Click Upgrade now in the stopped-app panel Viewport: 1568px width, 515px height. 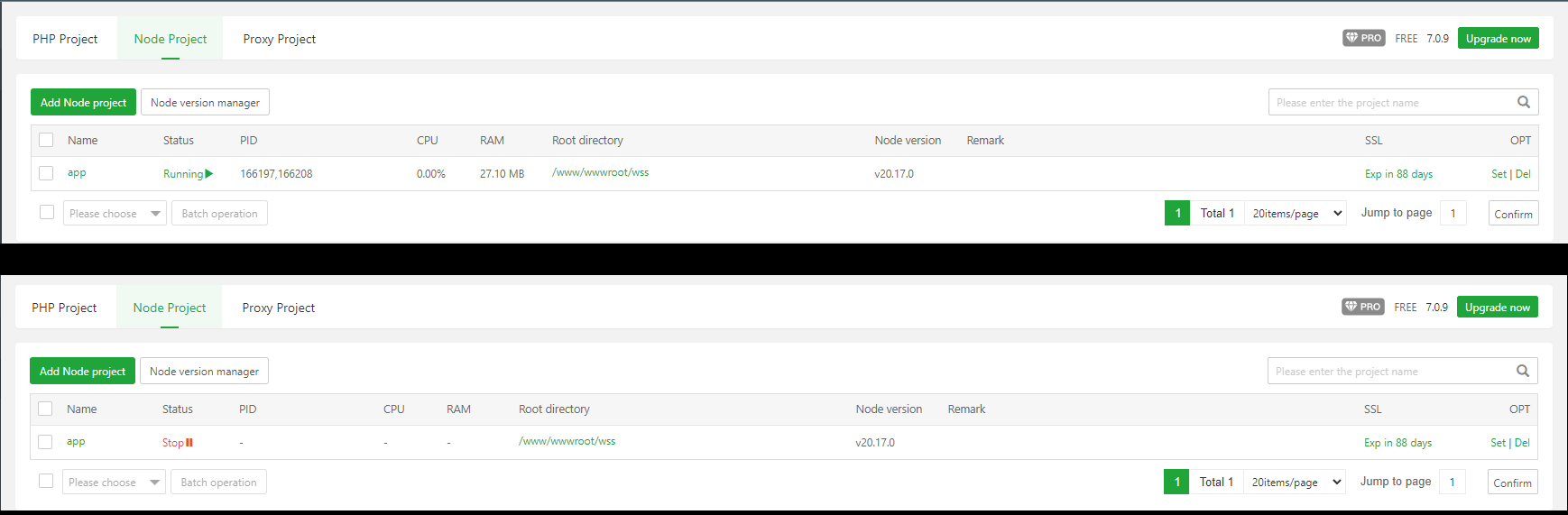[x=1497, y=308]
